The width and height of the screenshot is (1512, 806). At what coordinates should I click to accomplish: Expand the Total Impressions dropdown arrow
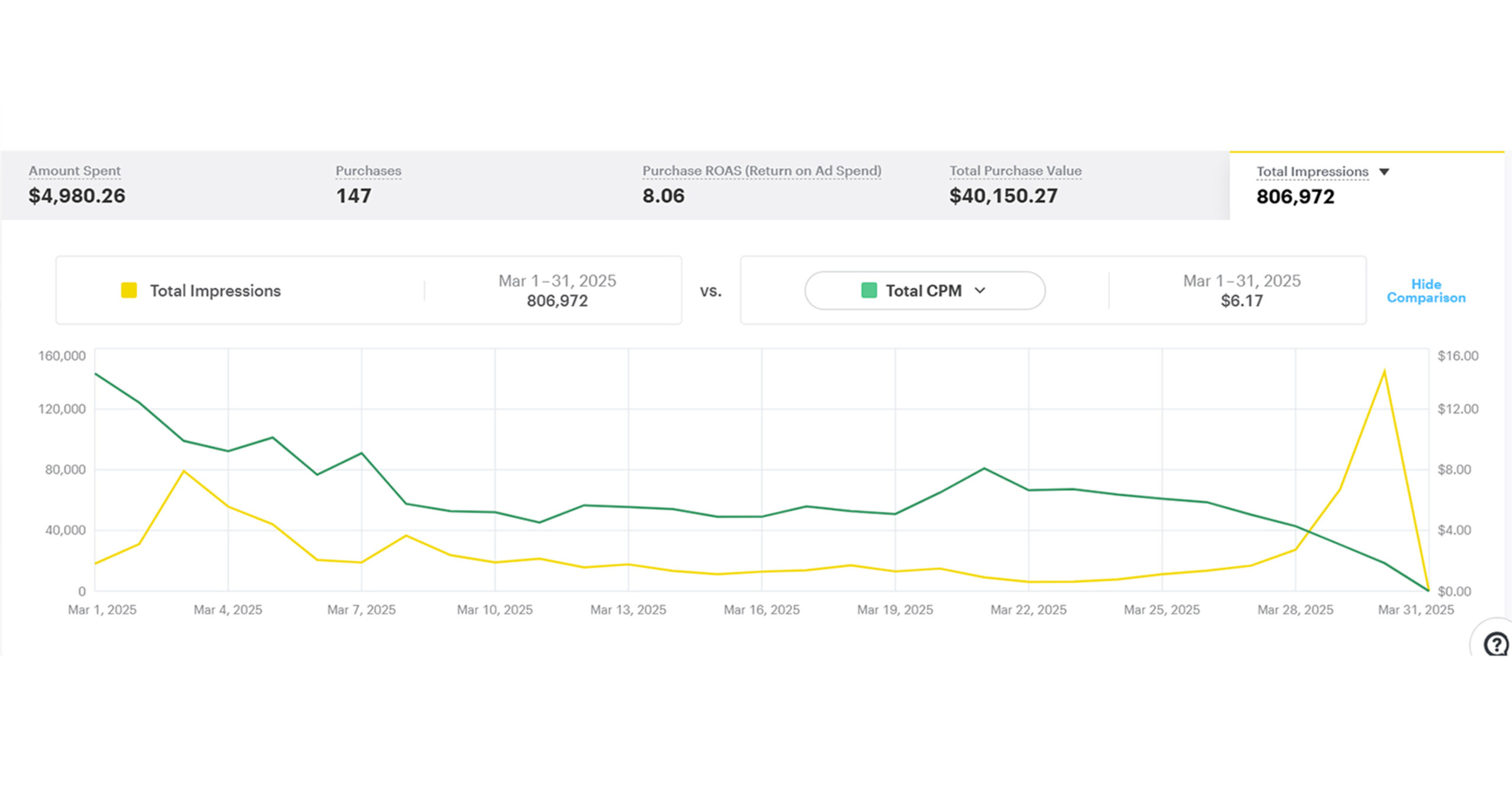[1384, 172]
